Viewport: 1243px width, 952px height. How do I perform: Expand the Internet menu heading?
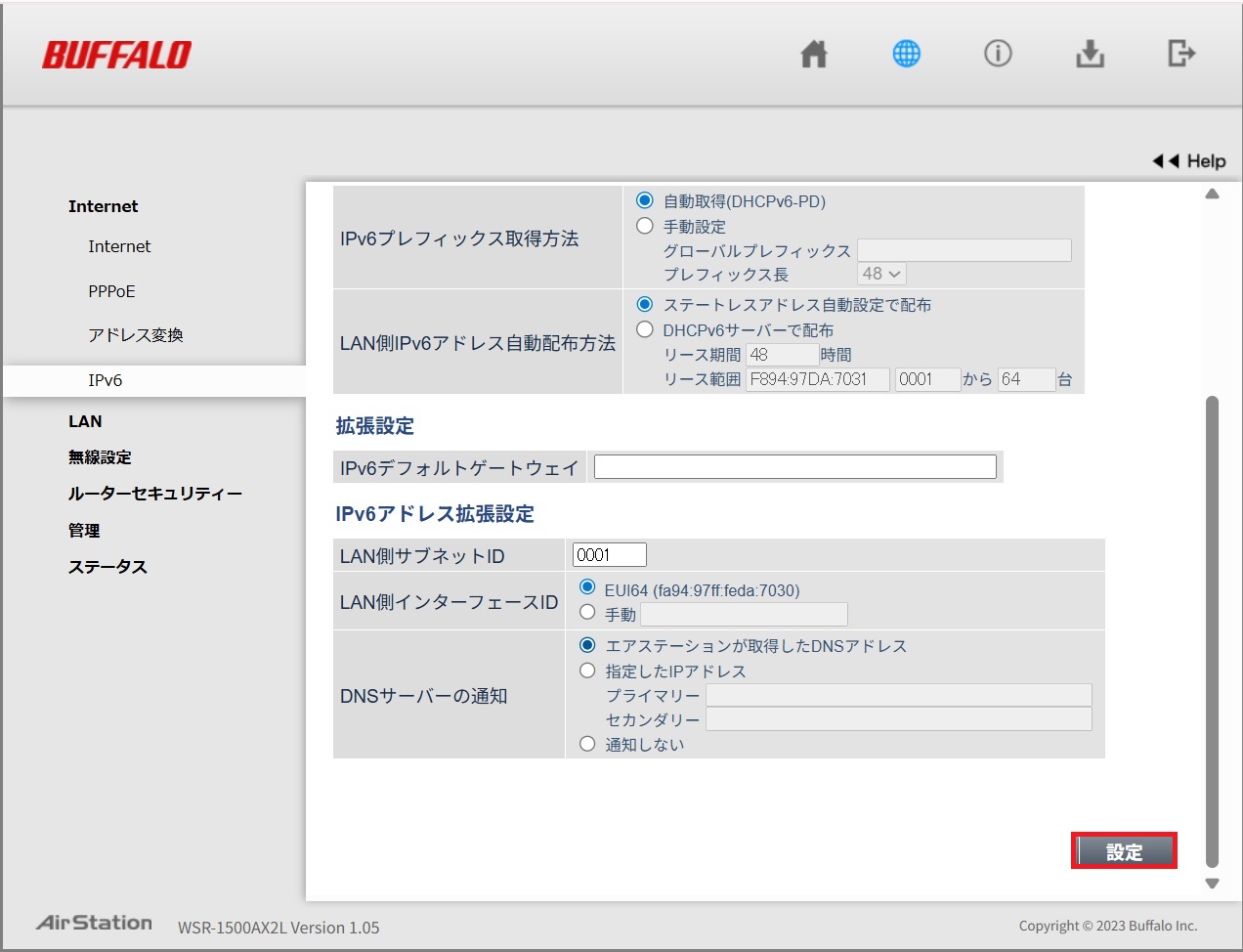pyautogui.click(x=103, y=206)
